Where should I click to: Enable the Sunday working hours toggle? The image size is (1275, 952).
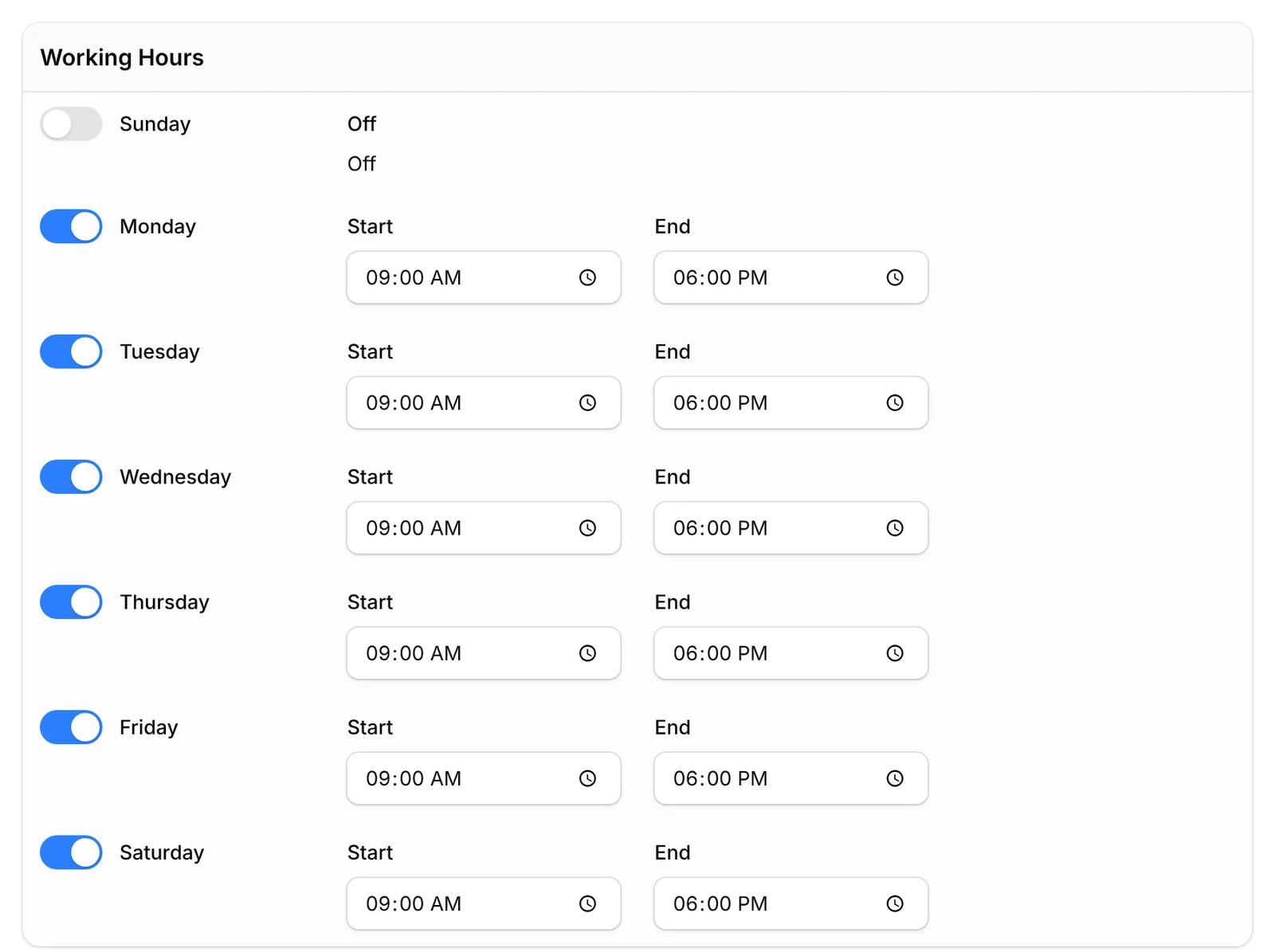point(71,123)
